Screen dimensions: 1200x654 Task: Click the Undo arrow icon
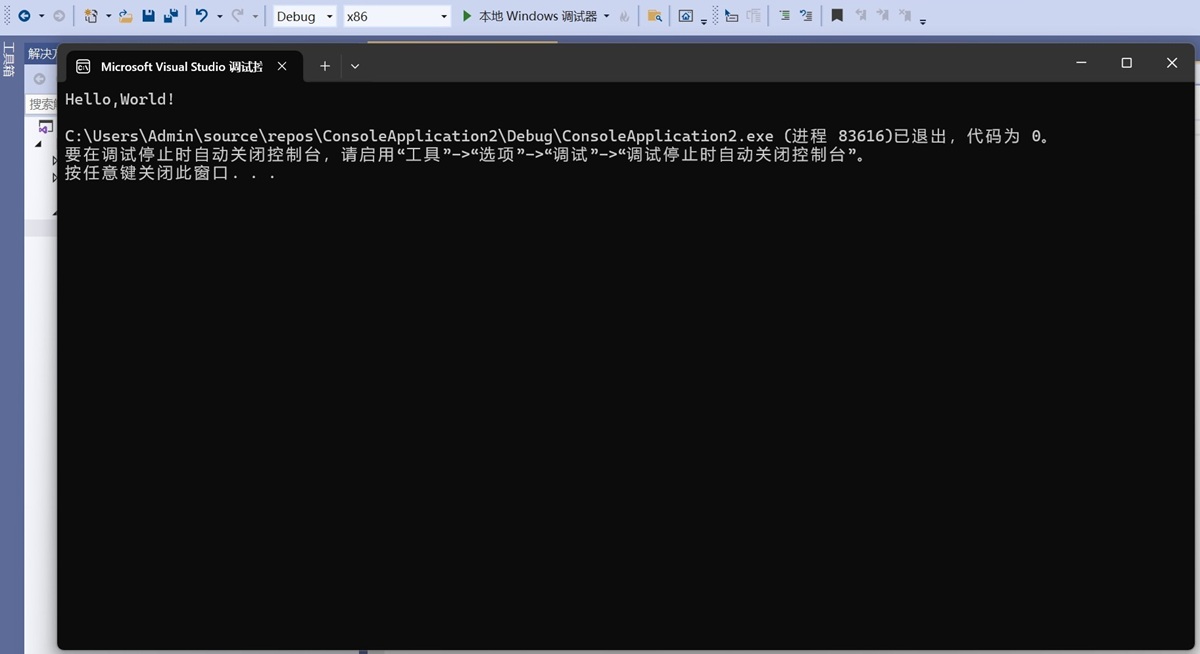click(x=202, y=16)
